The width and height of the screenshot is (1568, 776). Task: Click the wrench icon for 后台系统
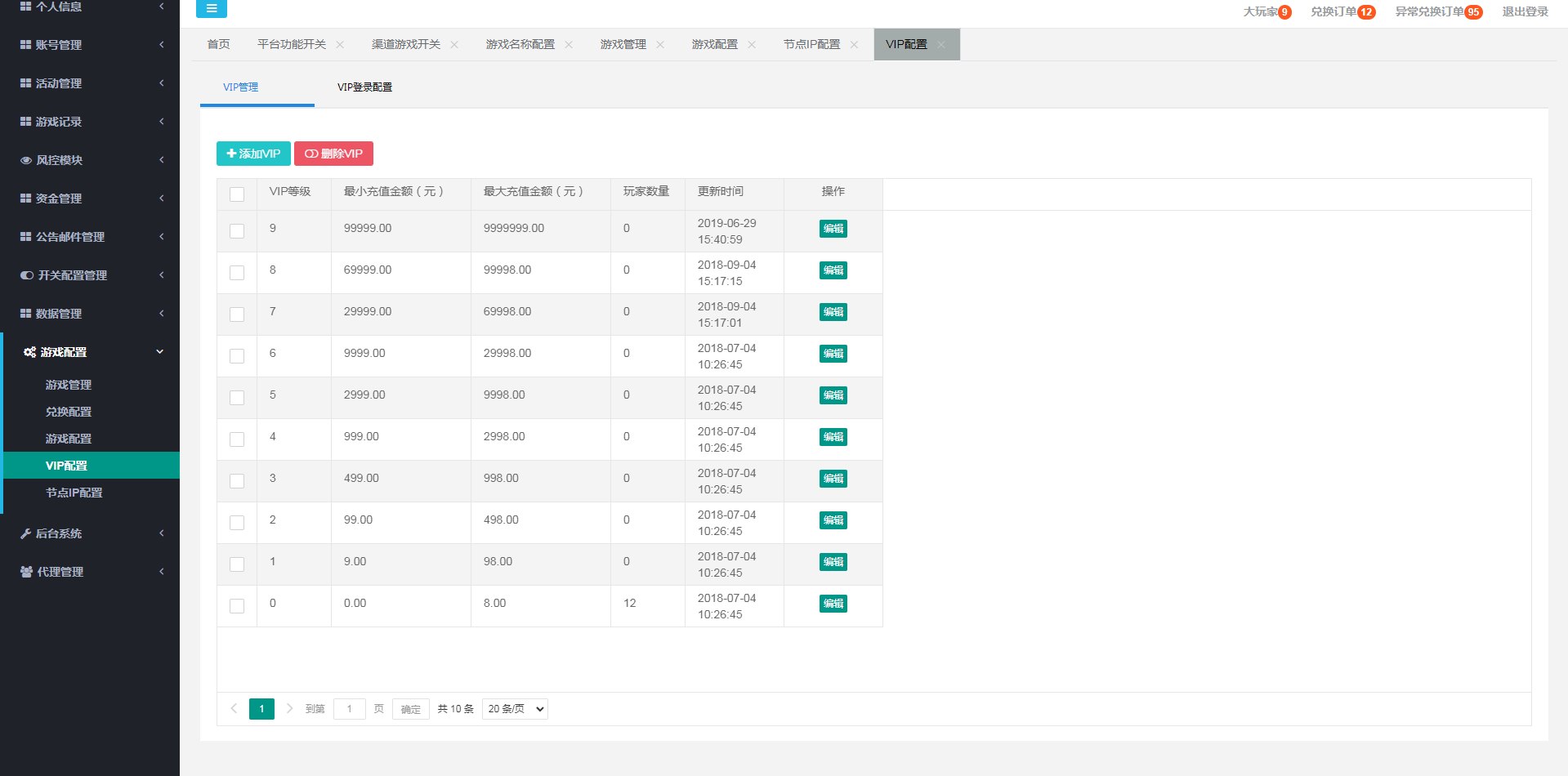pyautogui.click(x=26, y=533)
